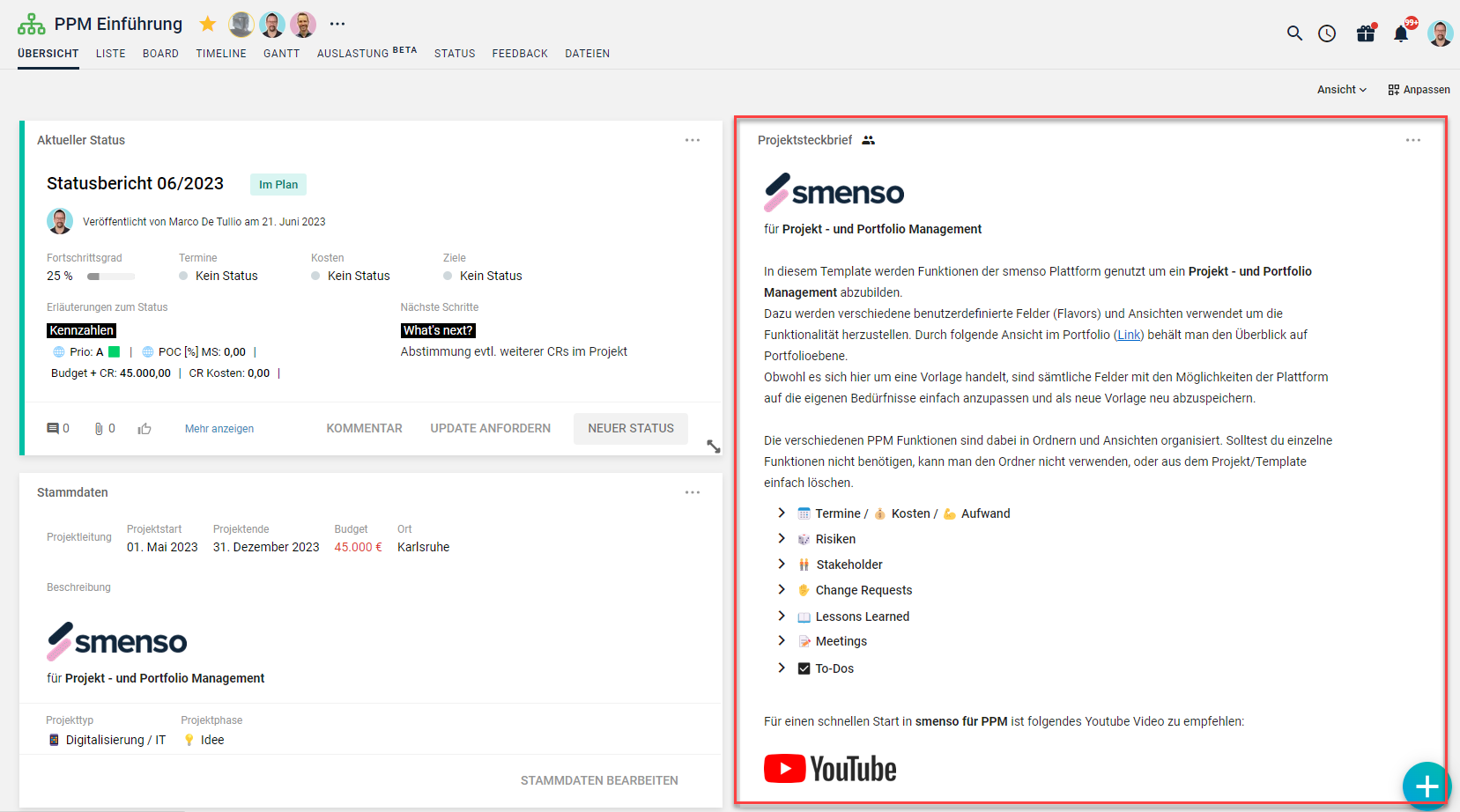Click the green Prio A color square
Screen dimensions: 1460x812
pyautogui.click(x=115, y=351)
